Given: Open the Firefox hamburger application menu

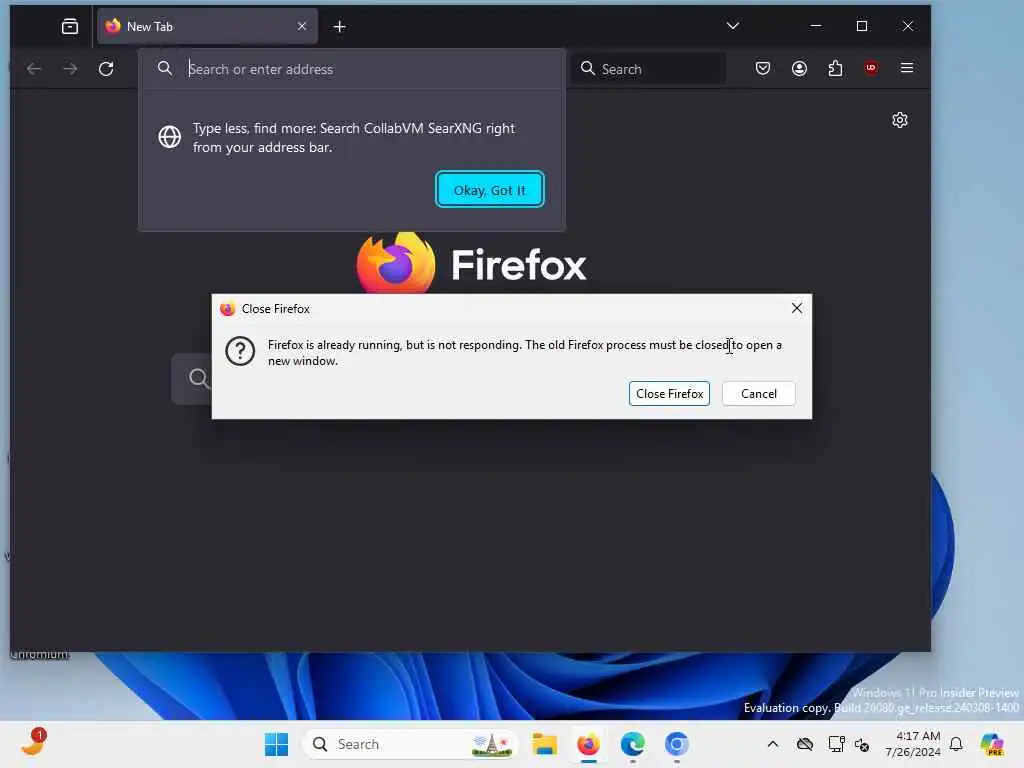Looking at the screenshot, I should [x=907, y=68].
